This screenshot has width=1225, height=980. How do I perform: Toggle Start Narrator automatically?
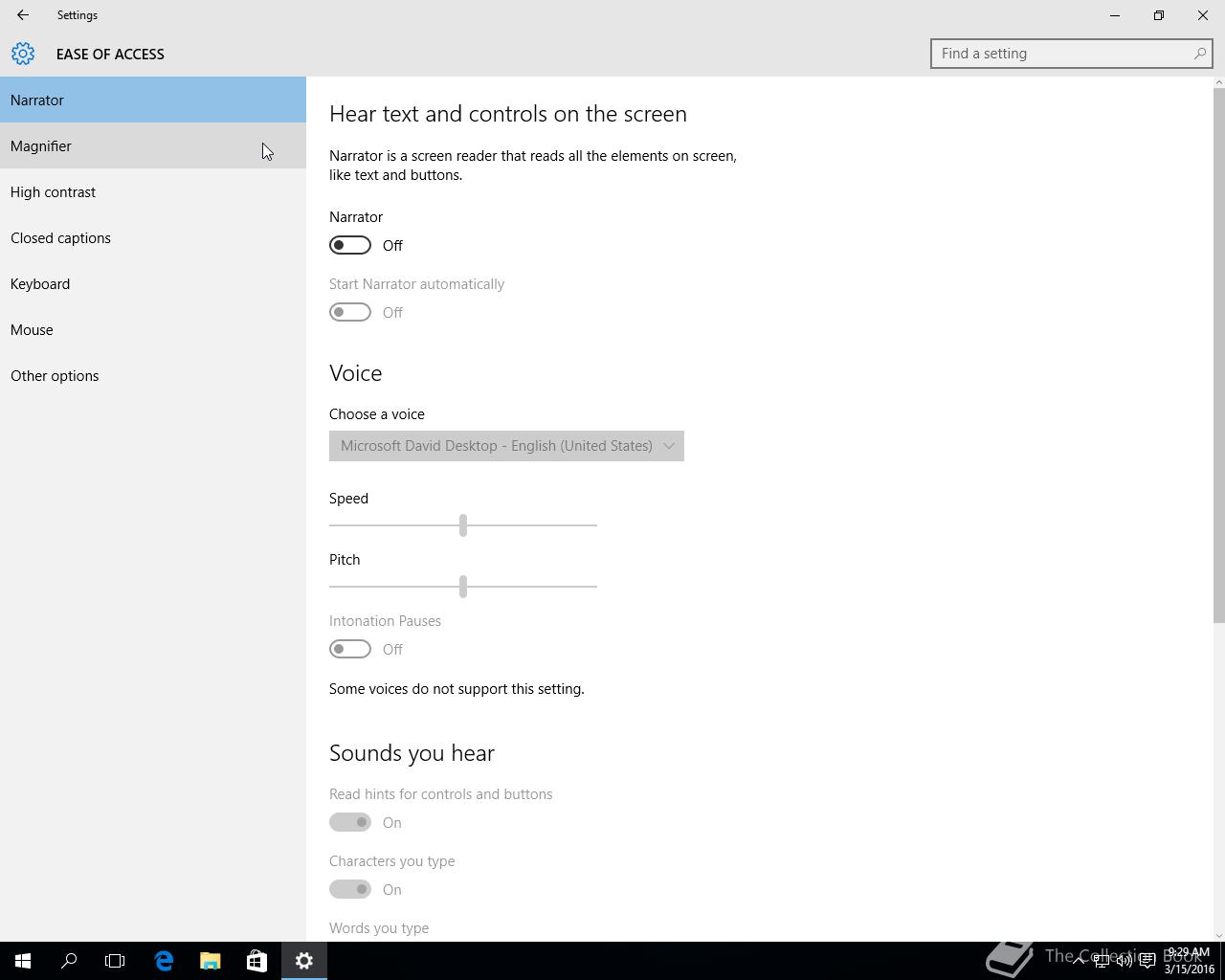coord(350,312)
